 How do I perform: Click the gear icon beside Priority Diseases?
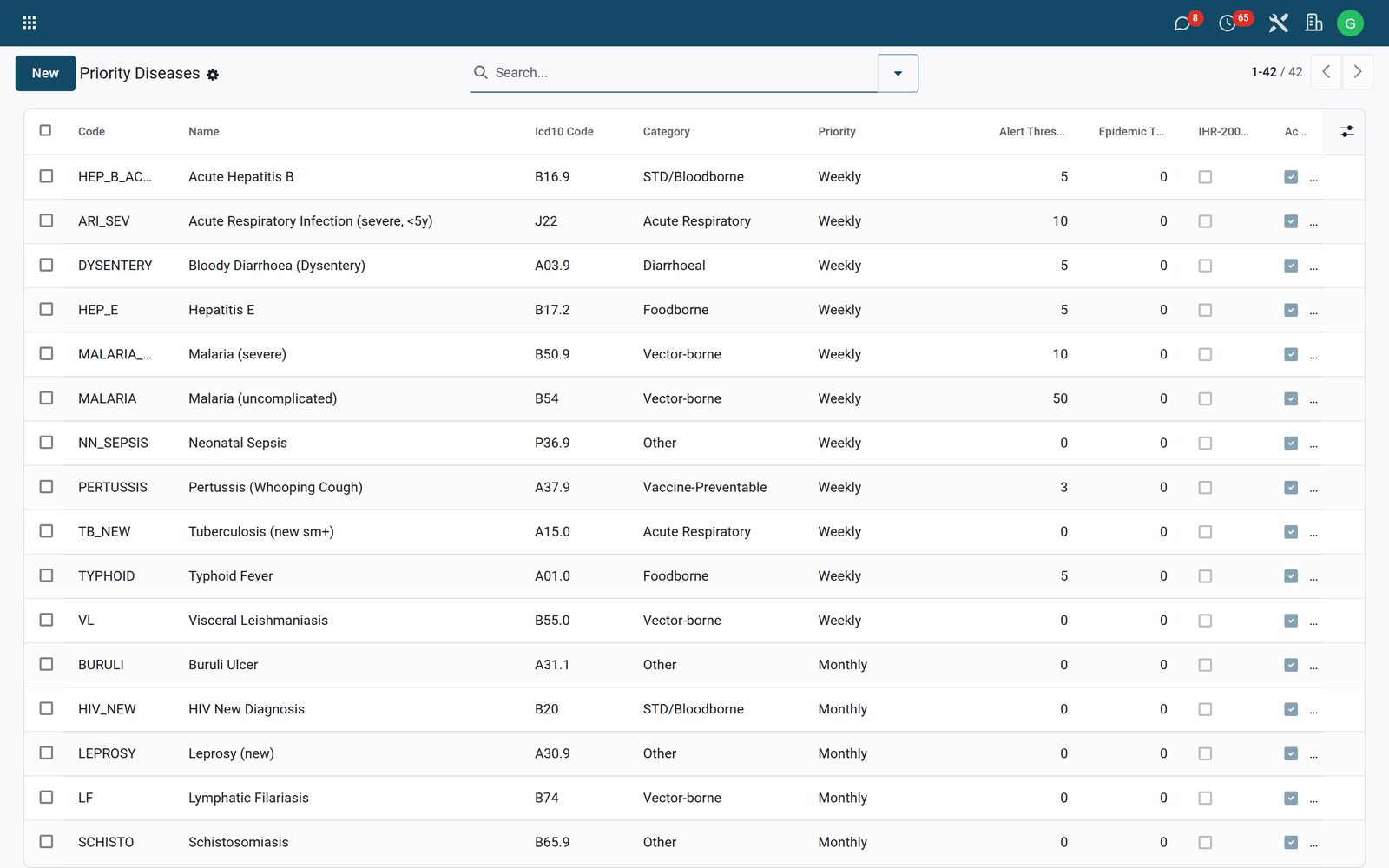point(213,75)
